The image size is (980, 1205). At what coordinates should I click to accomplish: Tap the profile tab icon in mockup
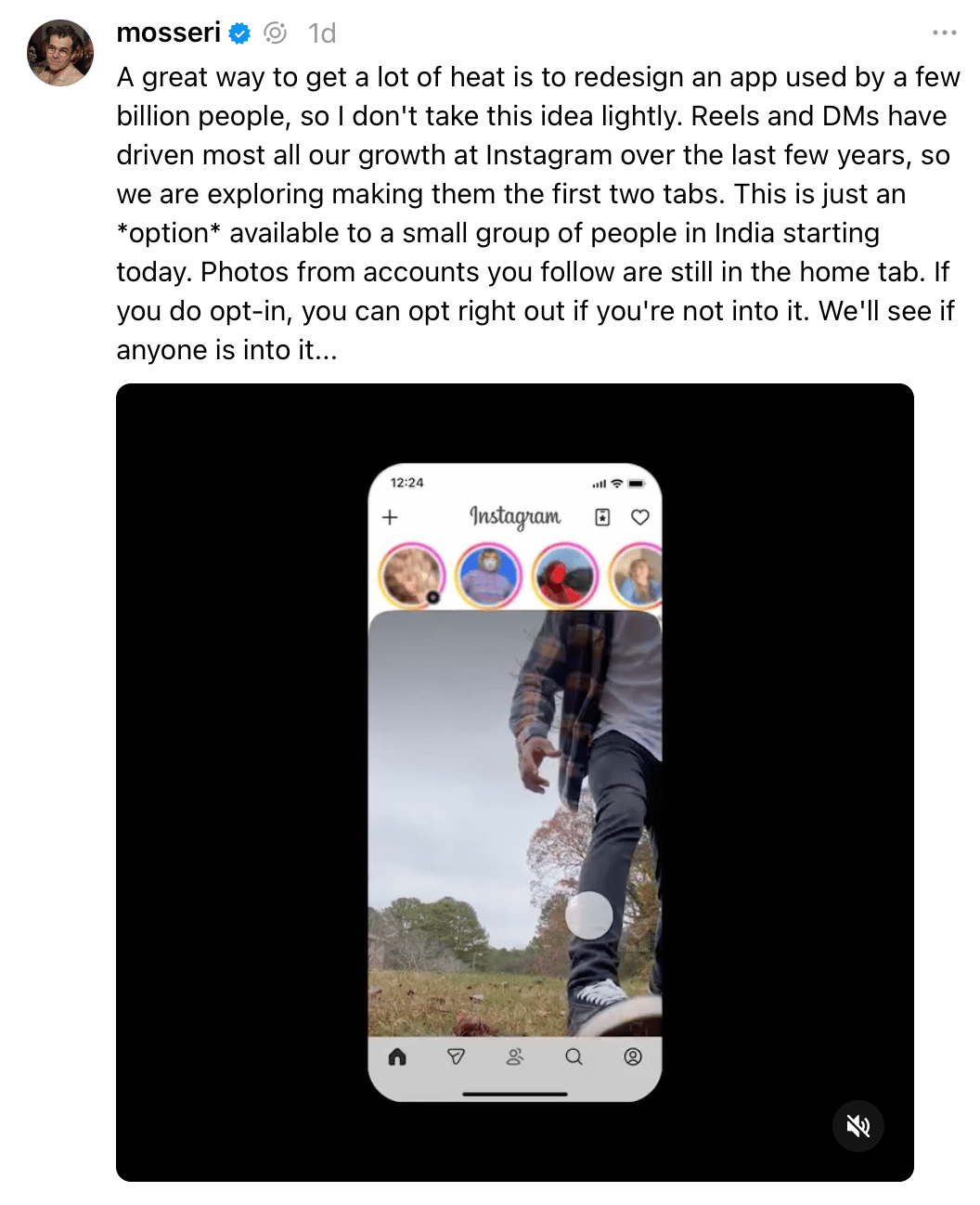[x=633, y=1056]
